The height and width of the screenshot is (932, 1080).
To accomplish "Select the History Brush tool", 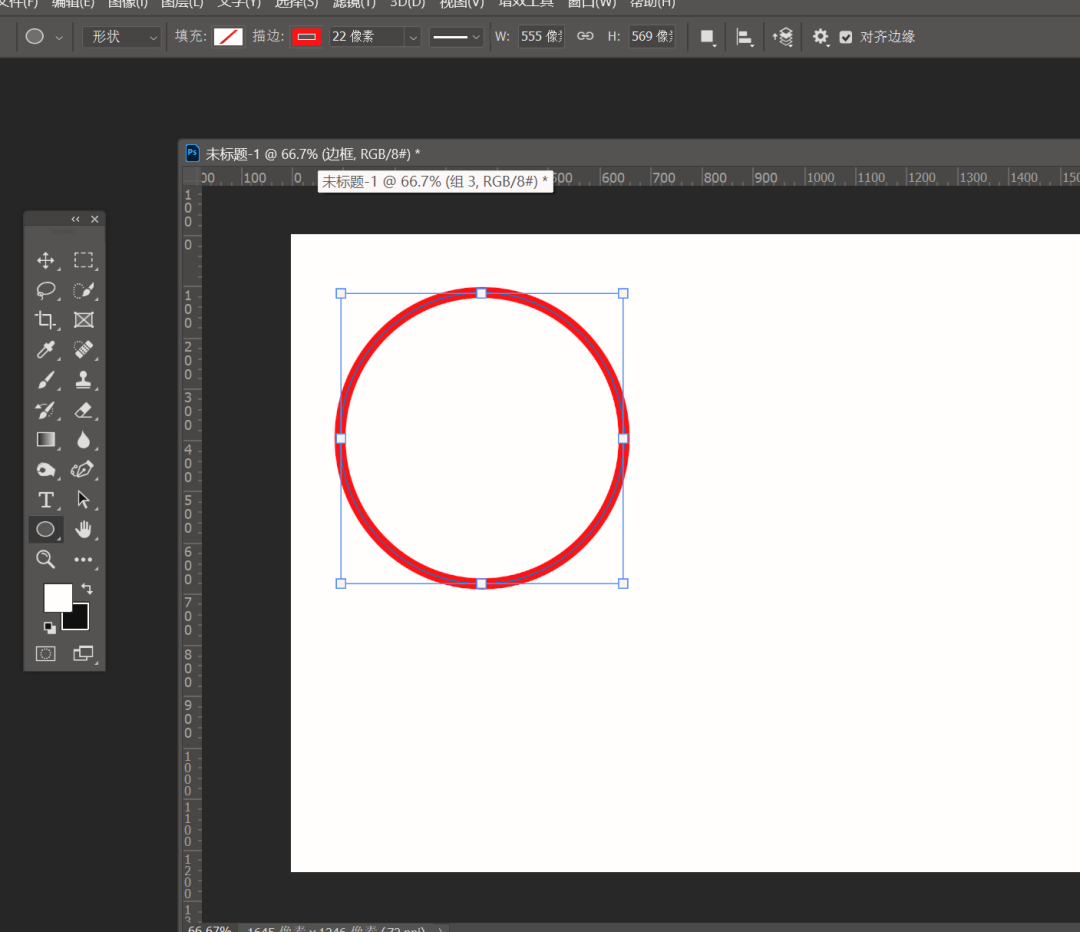I will tap(45, 410).
